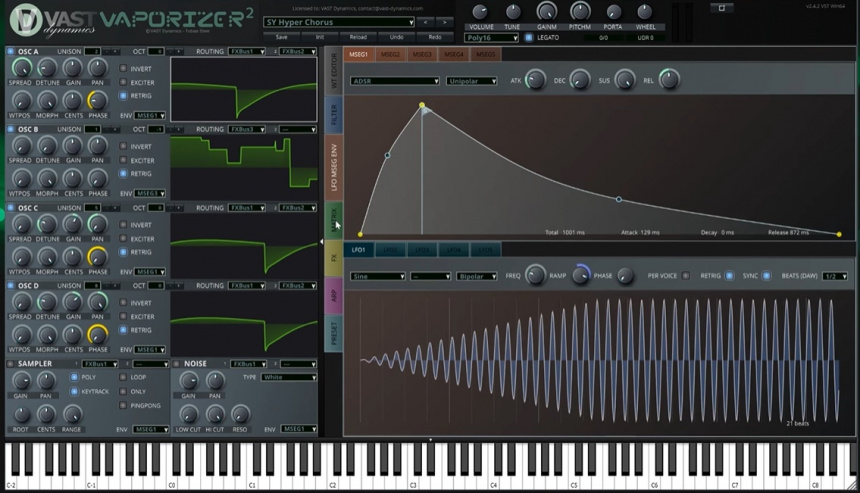Viewport: 860px width, 493px height.
Task: Click the Init button
Action: (320, 37)
